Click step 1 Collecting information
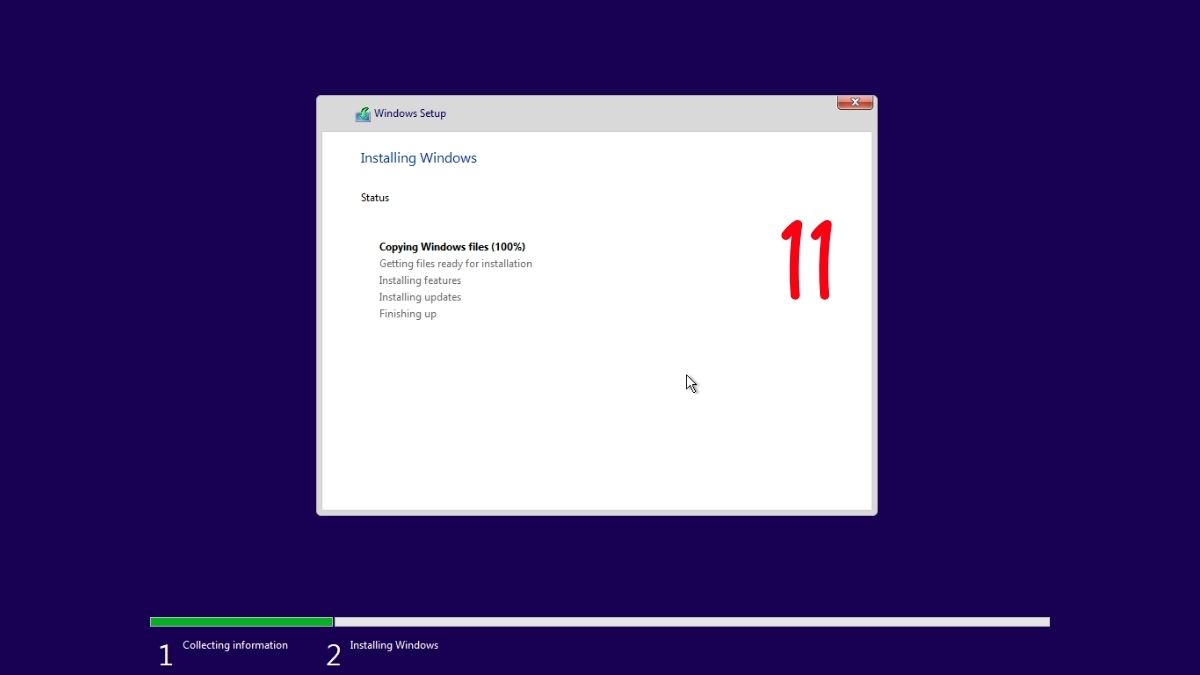Viewport: 1200px width, 675px height. tap(235, 645)
